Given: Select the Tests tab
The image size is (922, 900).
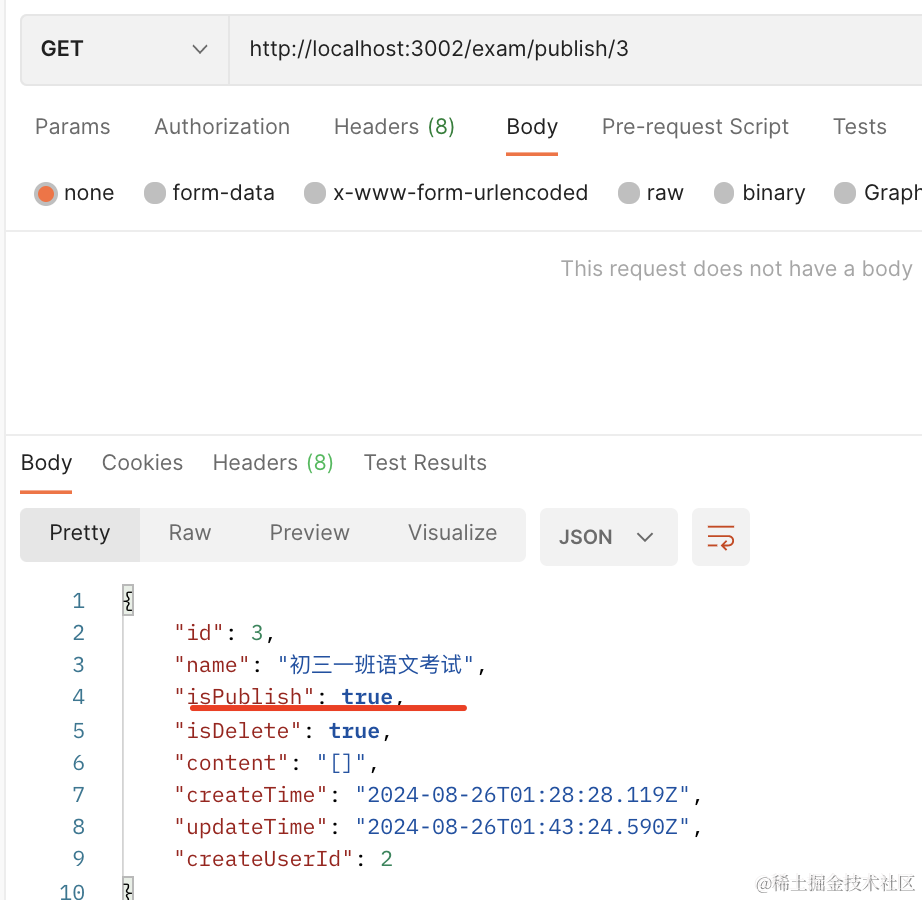Looking at the screenshot, I should pos(859,127).
